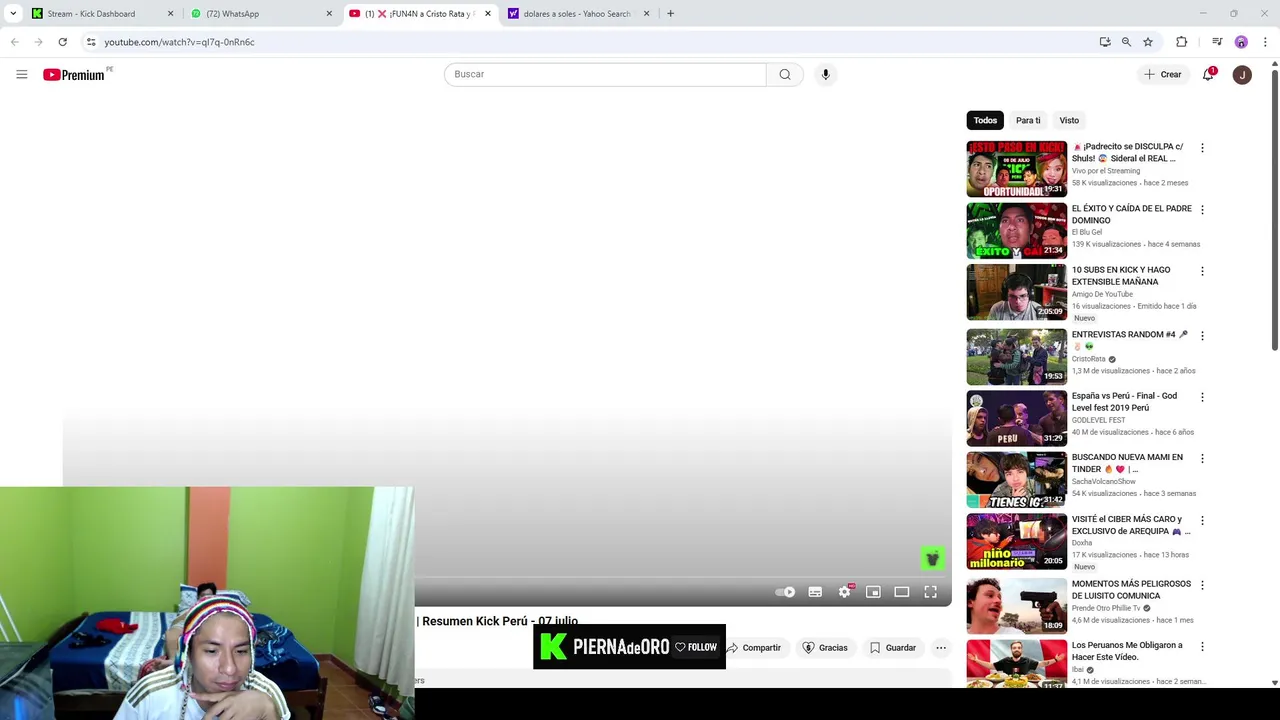Go back in browser history
This screenshot has height=720, width=1280.
[x=15, y=42]
